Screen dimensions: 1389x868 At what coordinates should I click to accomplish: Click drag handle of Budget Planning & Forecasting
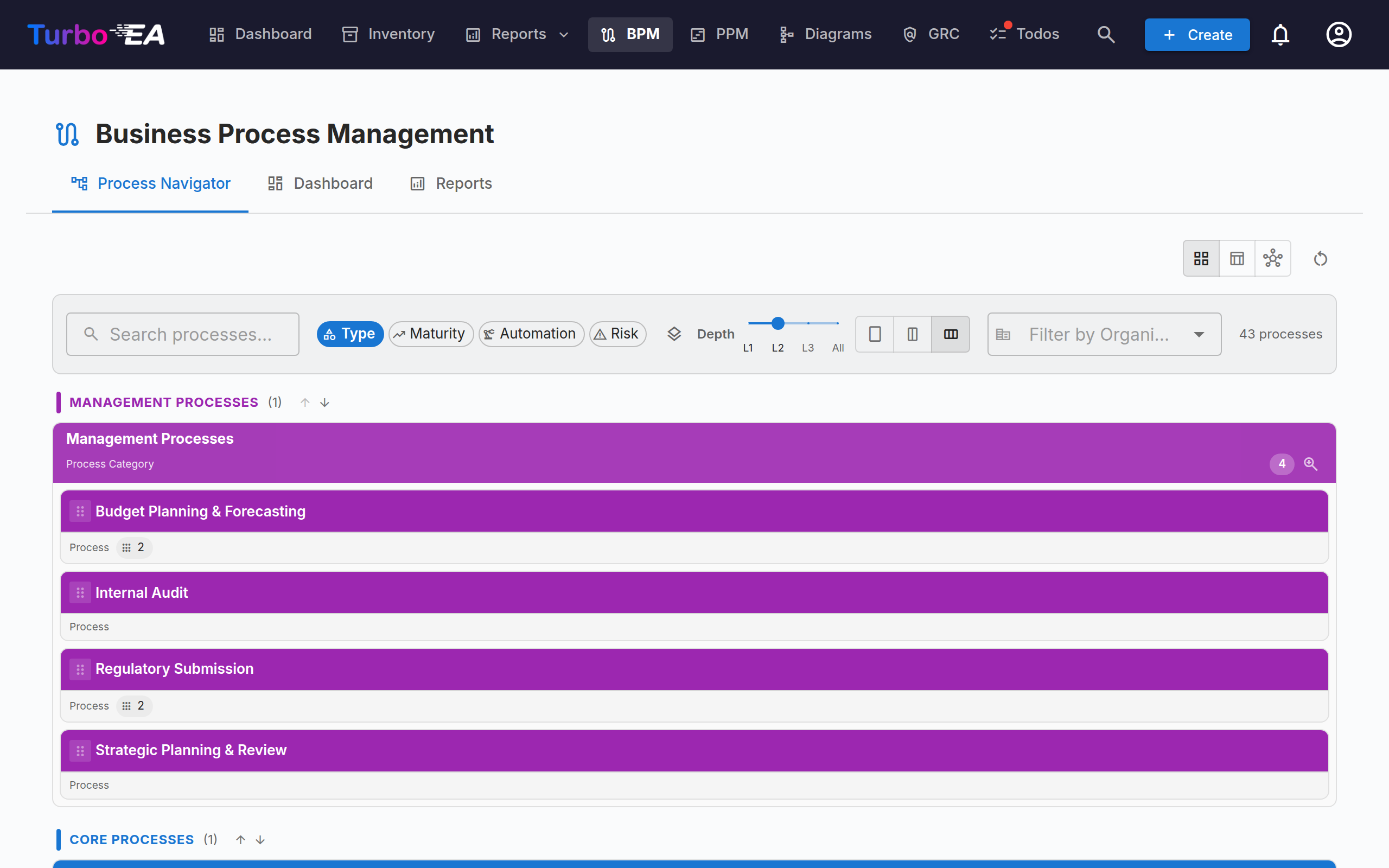[80, 511]
